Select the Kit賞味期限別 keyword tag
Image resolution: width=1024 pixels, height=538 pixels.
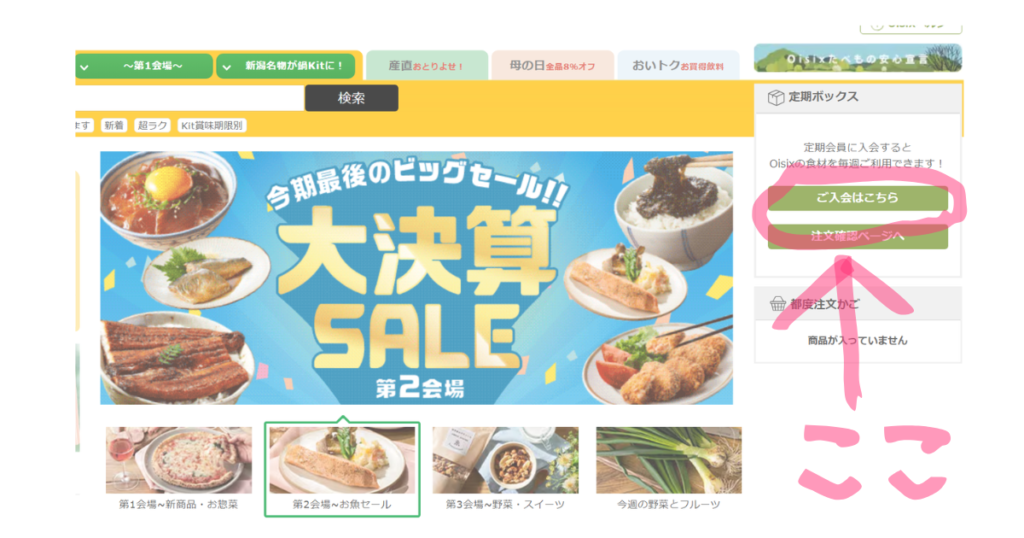point(212,125)
